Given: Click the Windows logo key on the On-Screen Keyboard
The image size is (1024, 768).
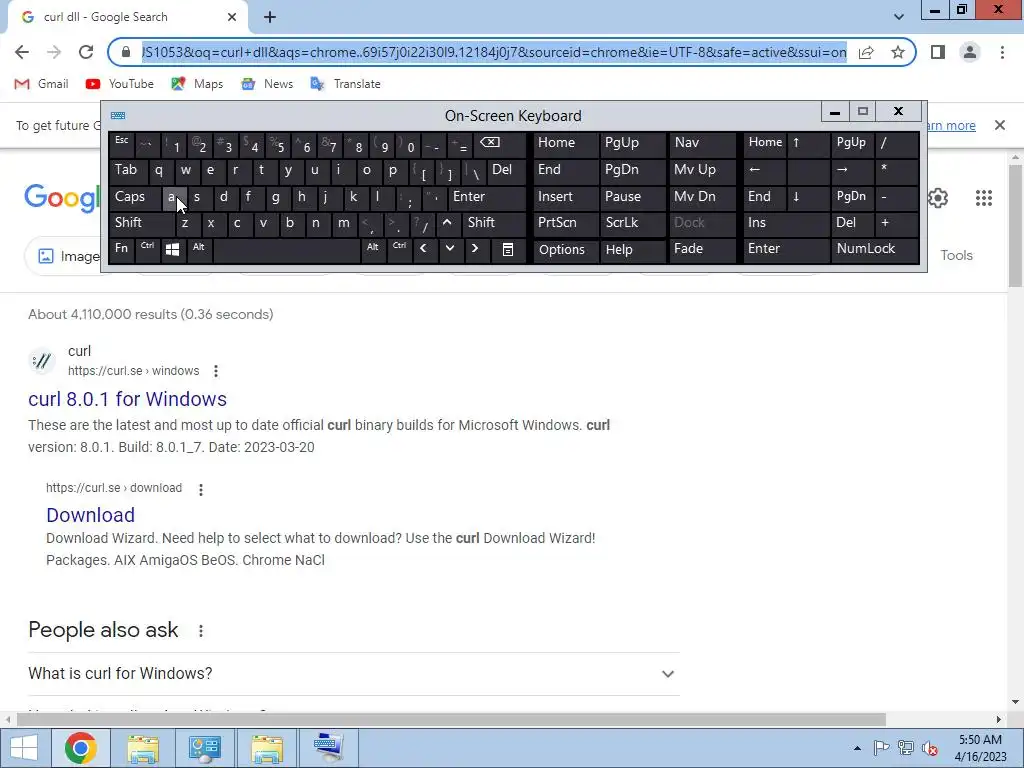Looking at the screenshot, I should click(172, 249).
